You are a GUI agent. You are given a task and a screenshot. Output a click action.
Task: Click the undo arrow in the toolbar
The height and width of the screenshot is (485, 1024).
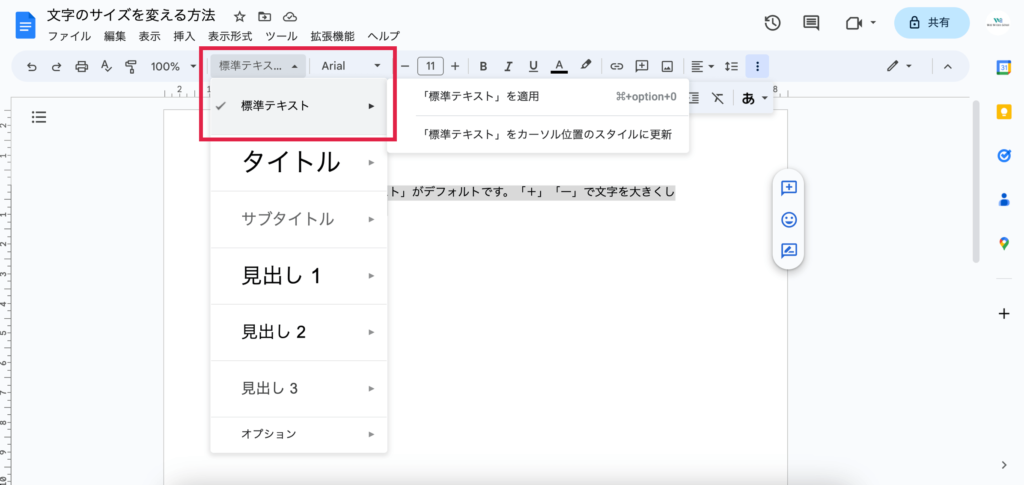pos(31,67)
